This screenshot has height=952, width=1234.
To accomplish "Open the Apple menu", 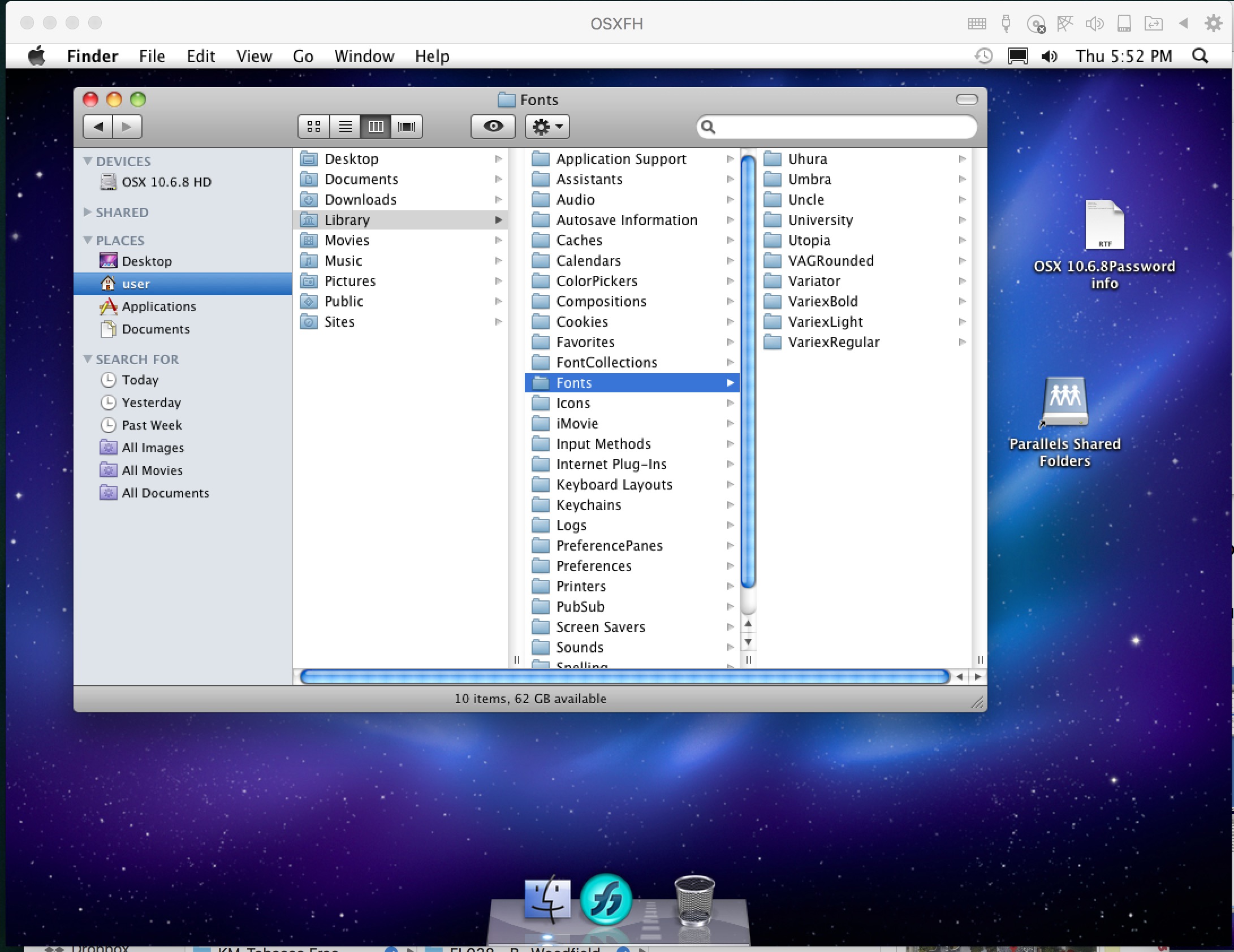I will pyautogui.click(x=37, y=56).
